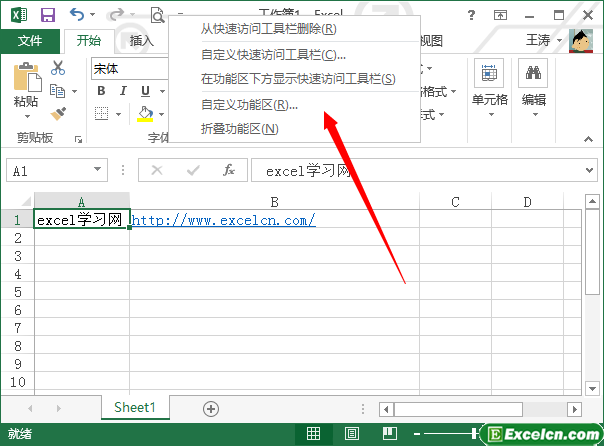Click the zoom slider track

point(450,434)
